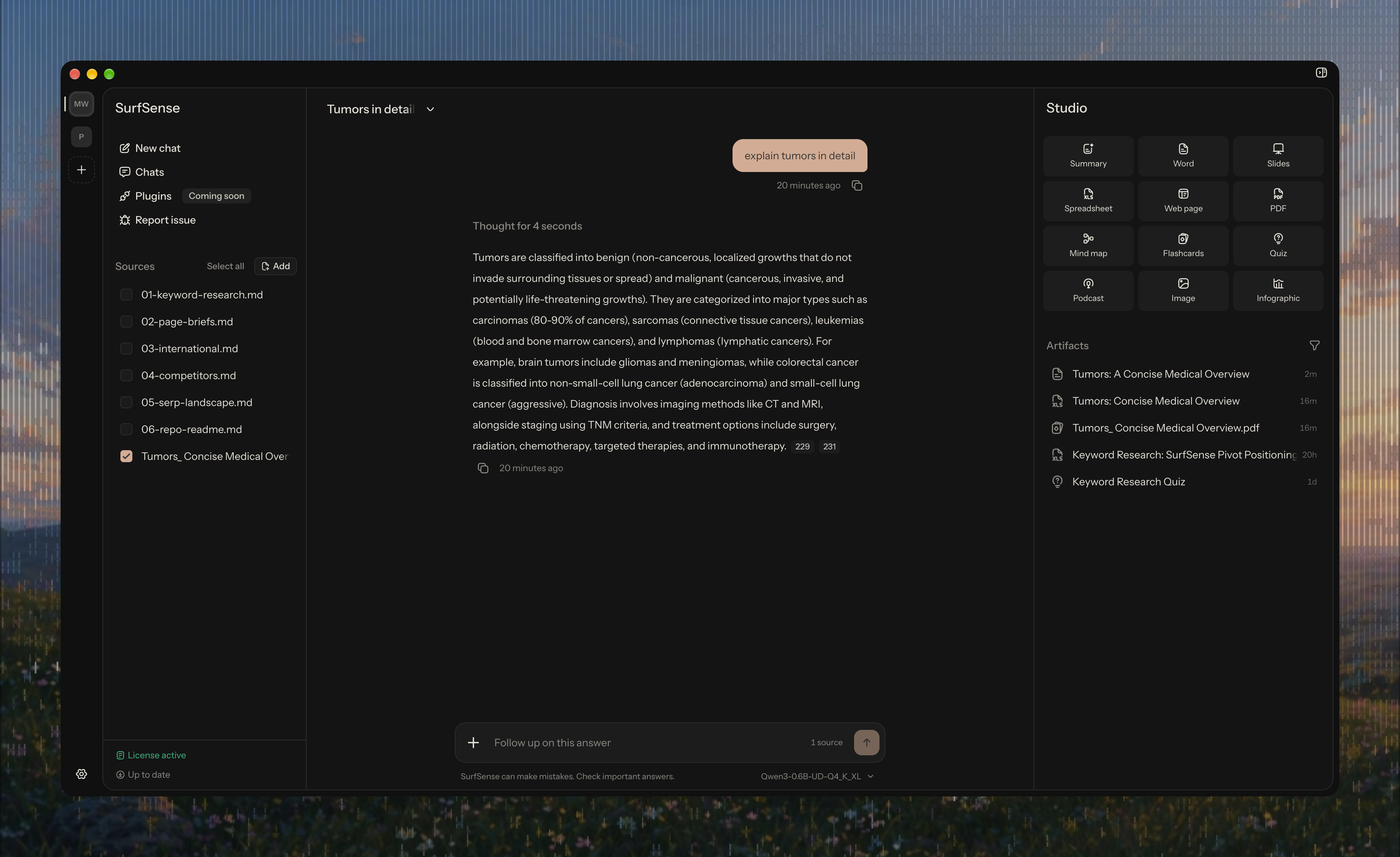
Task: Create a Word document artifact
Action: (1183, 156)
